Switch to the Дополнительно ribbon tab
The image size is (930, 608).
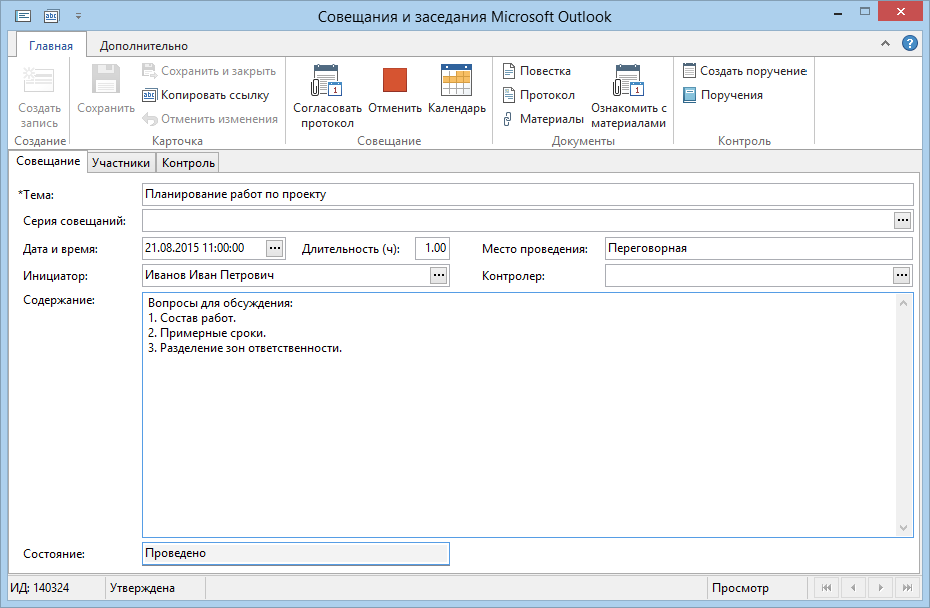[143, 45]
